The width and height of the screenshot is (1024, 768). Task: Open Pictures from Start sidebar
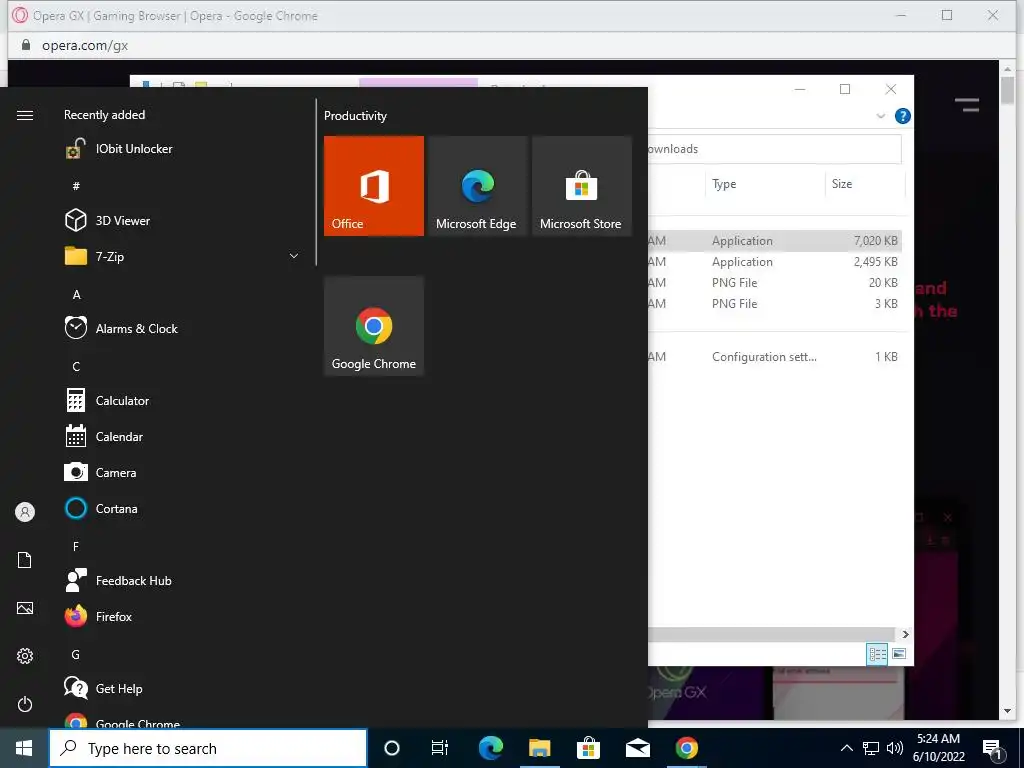(x=25, y=608)
